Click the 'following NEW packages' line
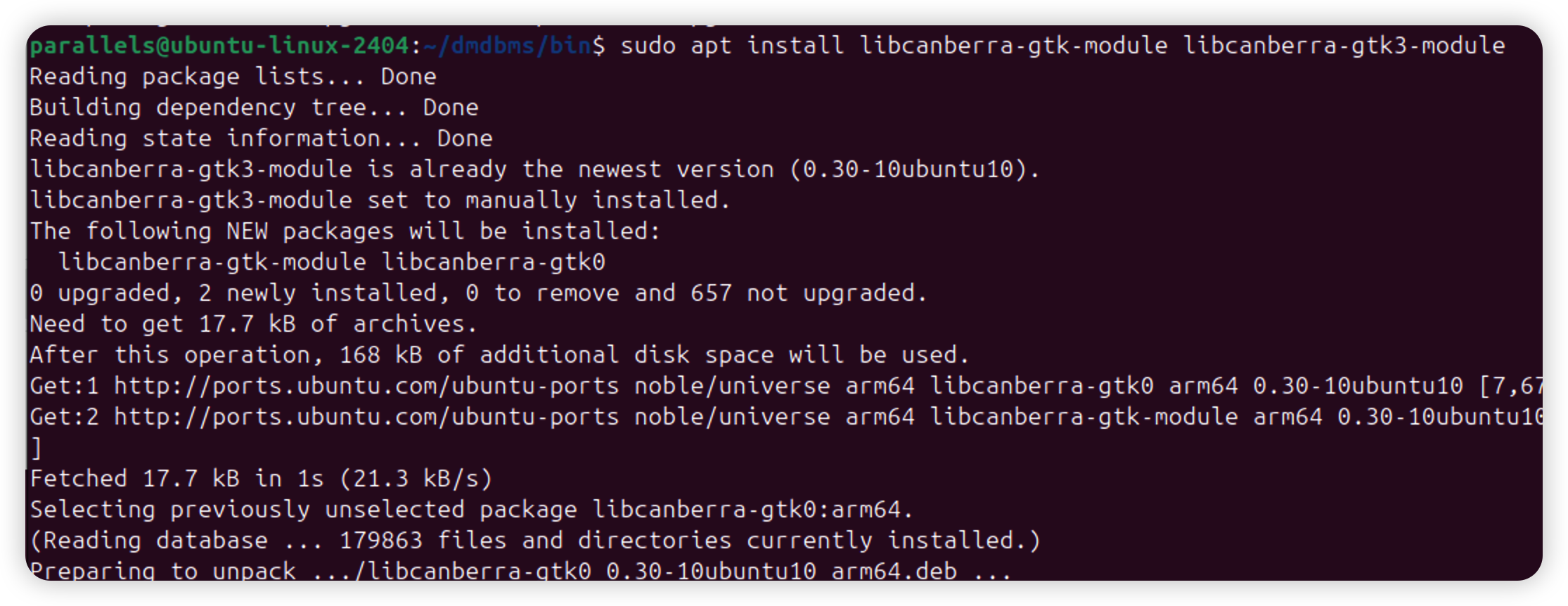The height and width of the screenshot is (606, 1568). (x=345, y=231)
